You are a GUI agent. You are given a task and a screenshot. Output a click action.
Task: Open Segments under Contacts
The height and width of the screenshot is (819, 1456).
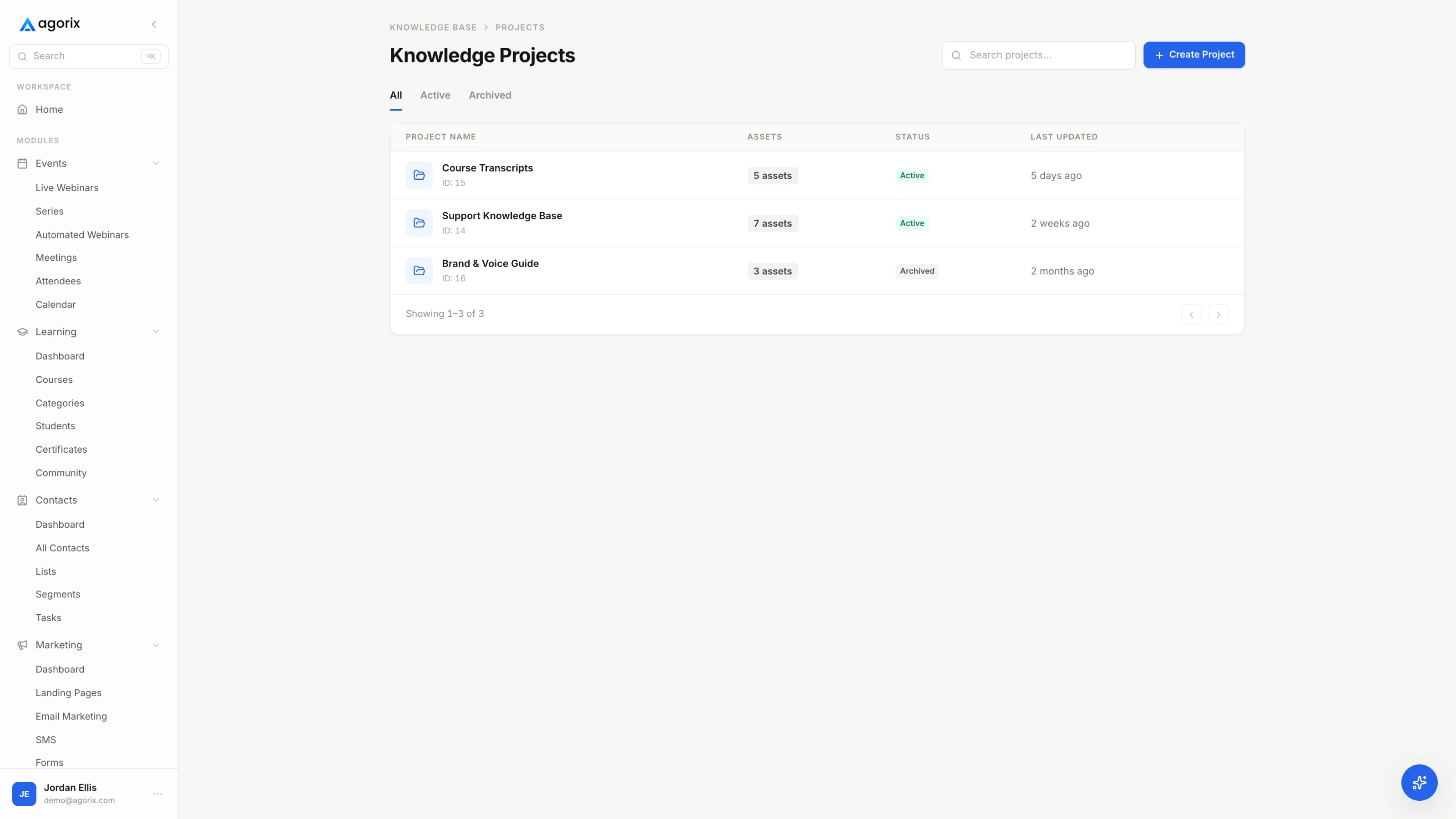point(58,595)
